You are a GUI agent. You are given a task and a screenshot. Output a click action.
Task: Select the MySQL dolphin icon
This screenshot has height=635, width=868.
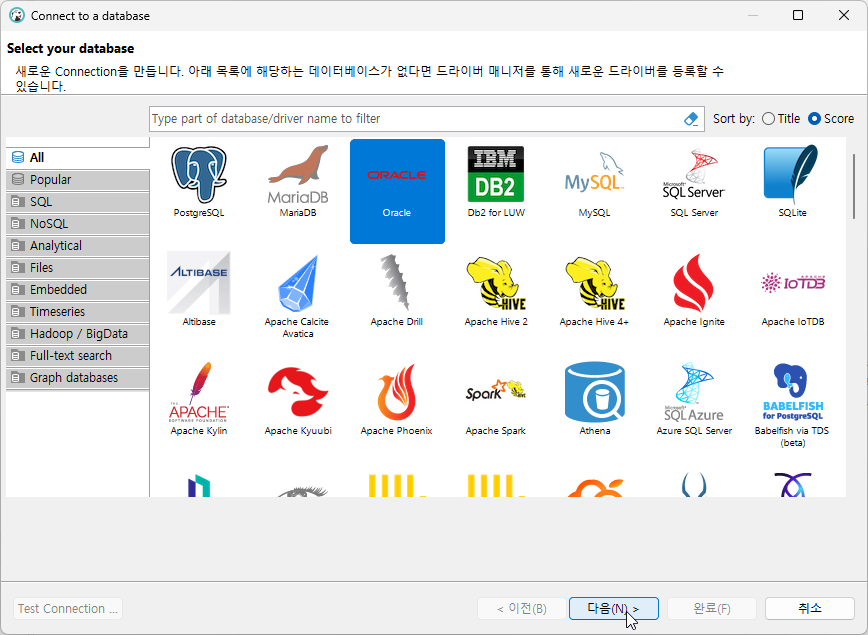point(594,174)
